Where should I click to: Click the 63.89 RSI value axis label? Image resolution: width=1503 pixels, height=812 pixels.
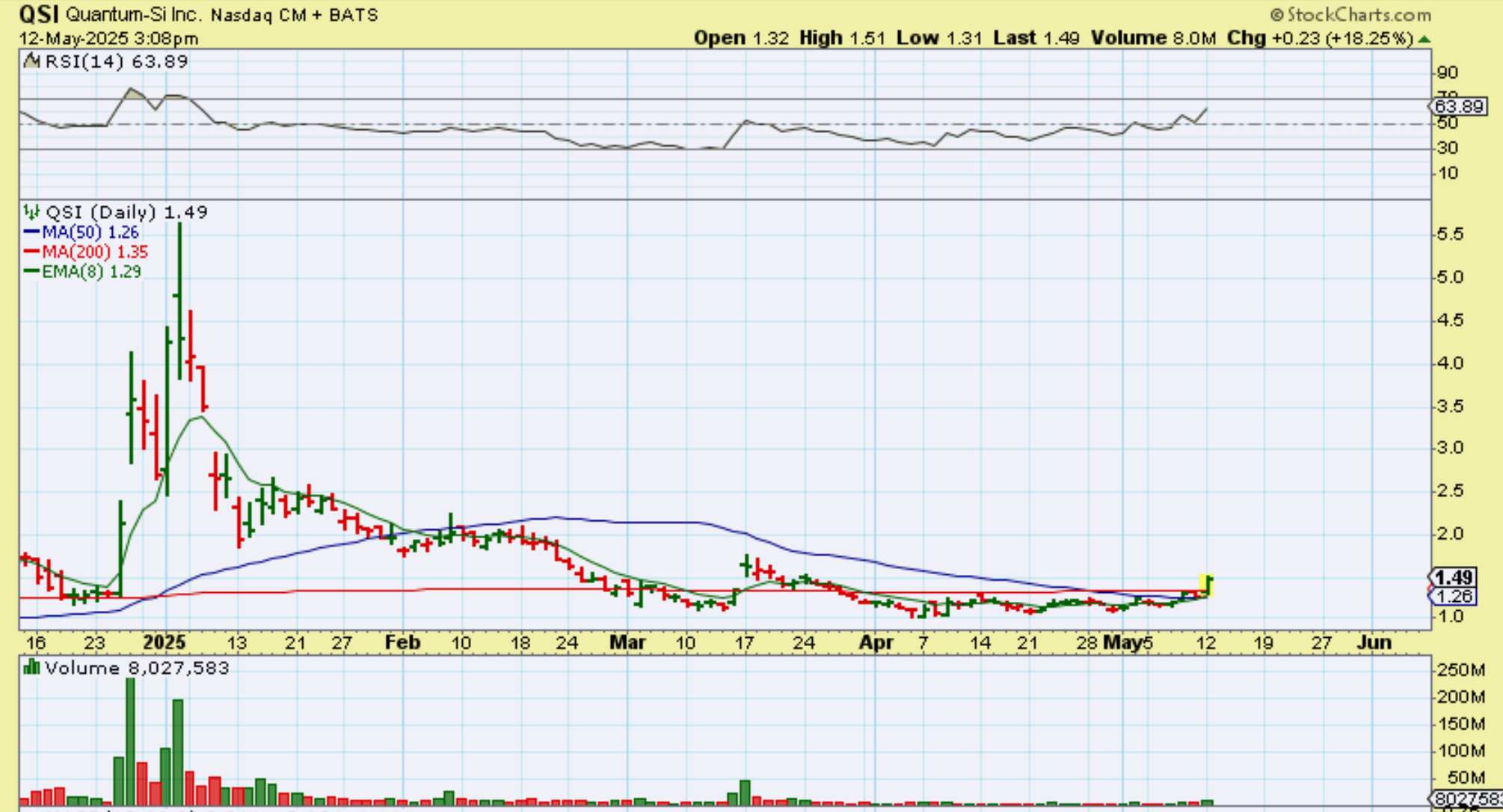1459,106
